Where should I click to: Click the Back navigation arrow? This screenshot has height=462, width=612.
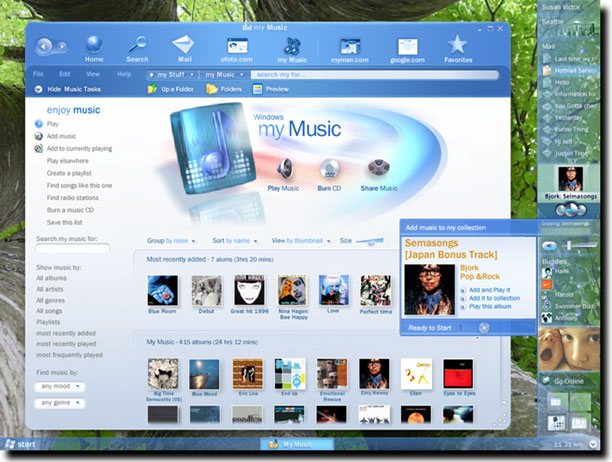pyautogui.click(x=44, y=47)
